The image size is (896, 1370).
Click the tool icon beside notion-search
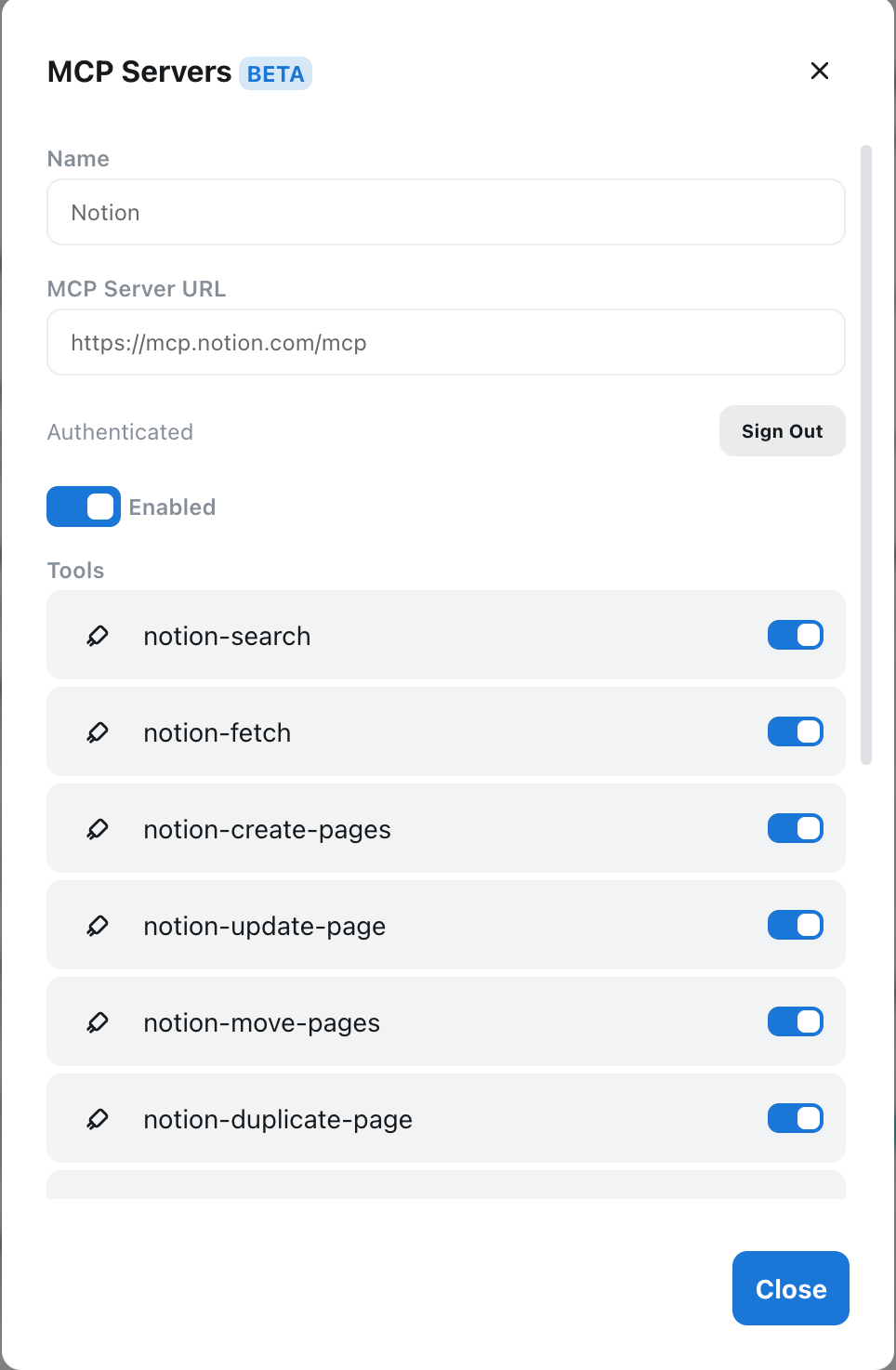(x=98, y=636)
